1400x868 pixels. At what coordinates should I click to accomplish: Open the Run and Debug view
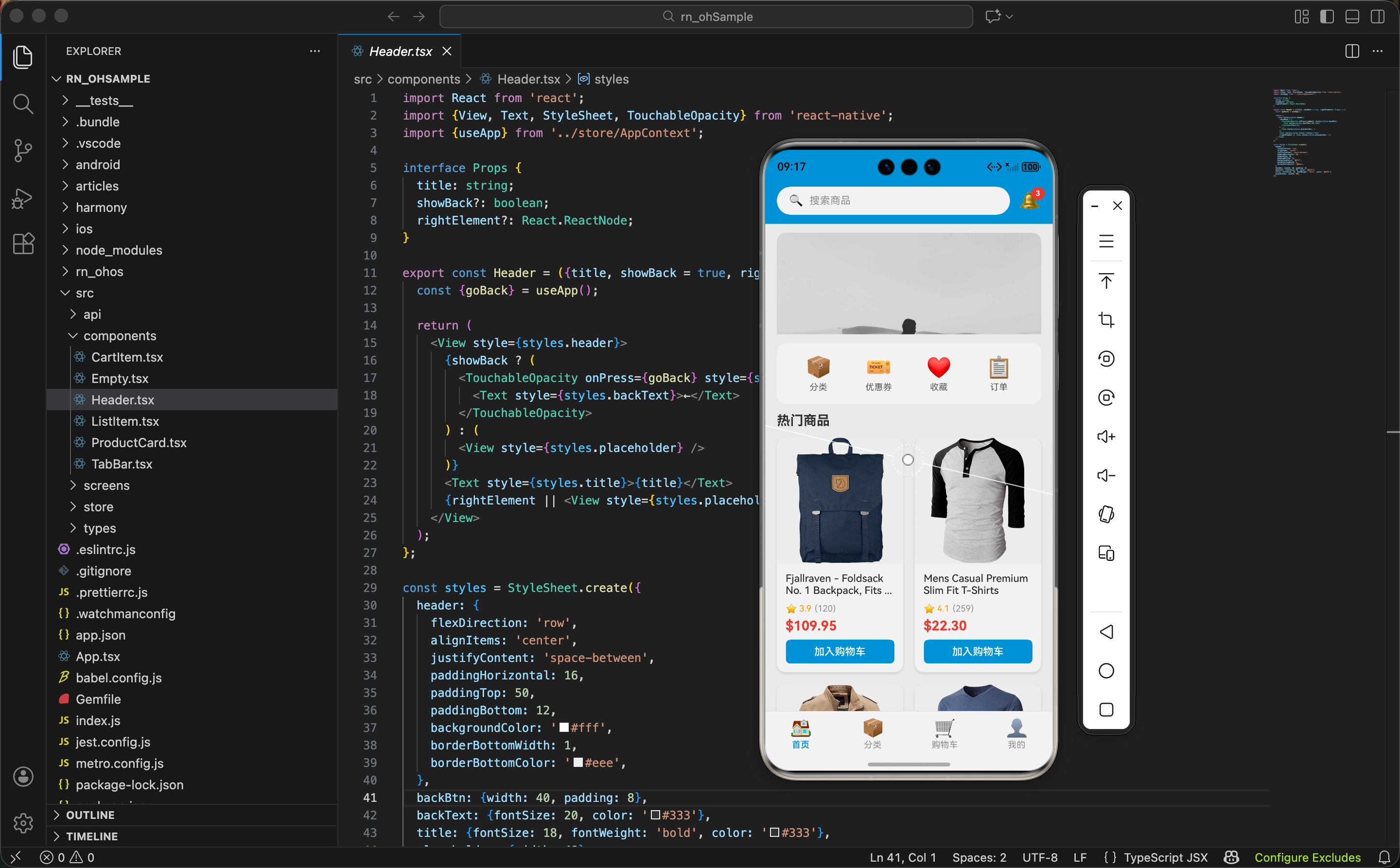(x=22, y=198)
